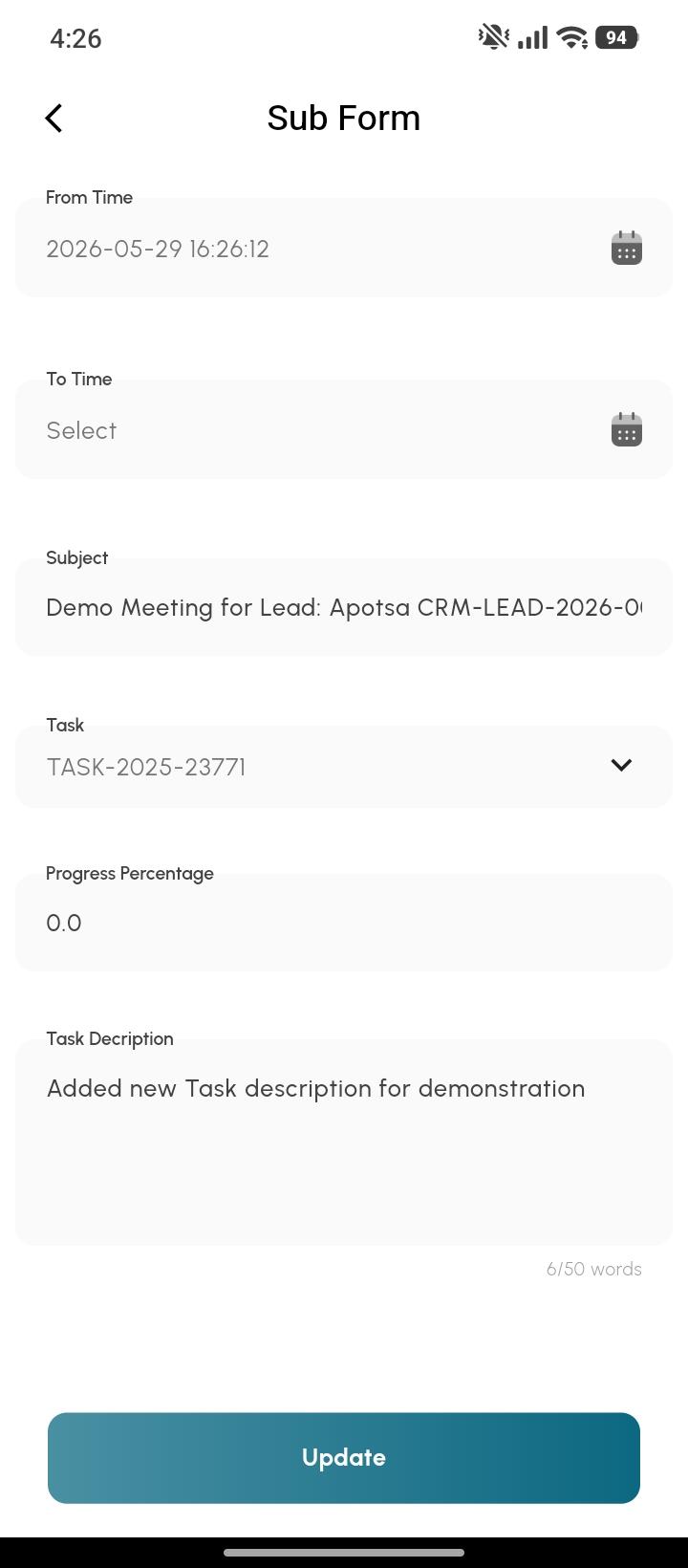This screenshot has height=1568, width=688.
Task: Tap the cellular signal bars icon
Action: (x=532, y=37)
